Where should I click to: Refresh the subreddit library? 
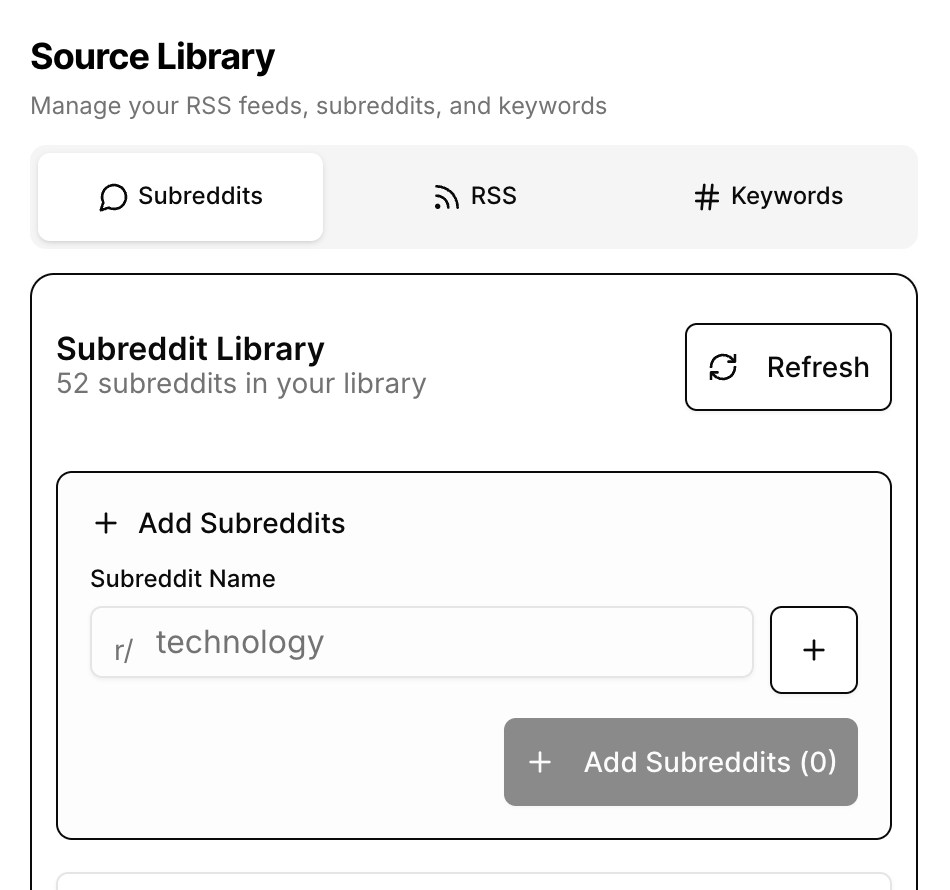coord(788,367)
